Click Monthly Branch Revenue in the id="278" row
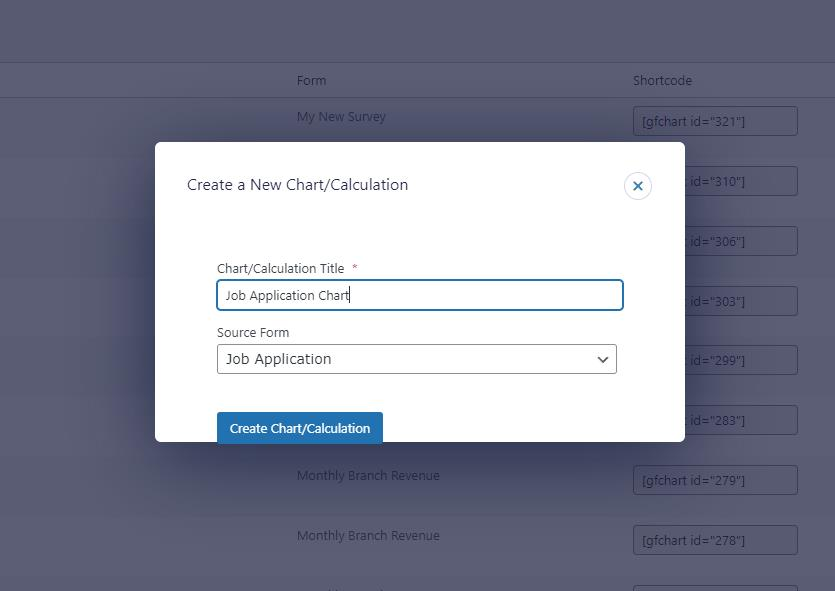Image resolution: width=835 pixels, height=591 pixels. click(x=368, y=536)
